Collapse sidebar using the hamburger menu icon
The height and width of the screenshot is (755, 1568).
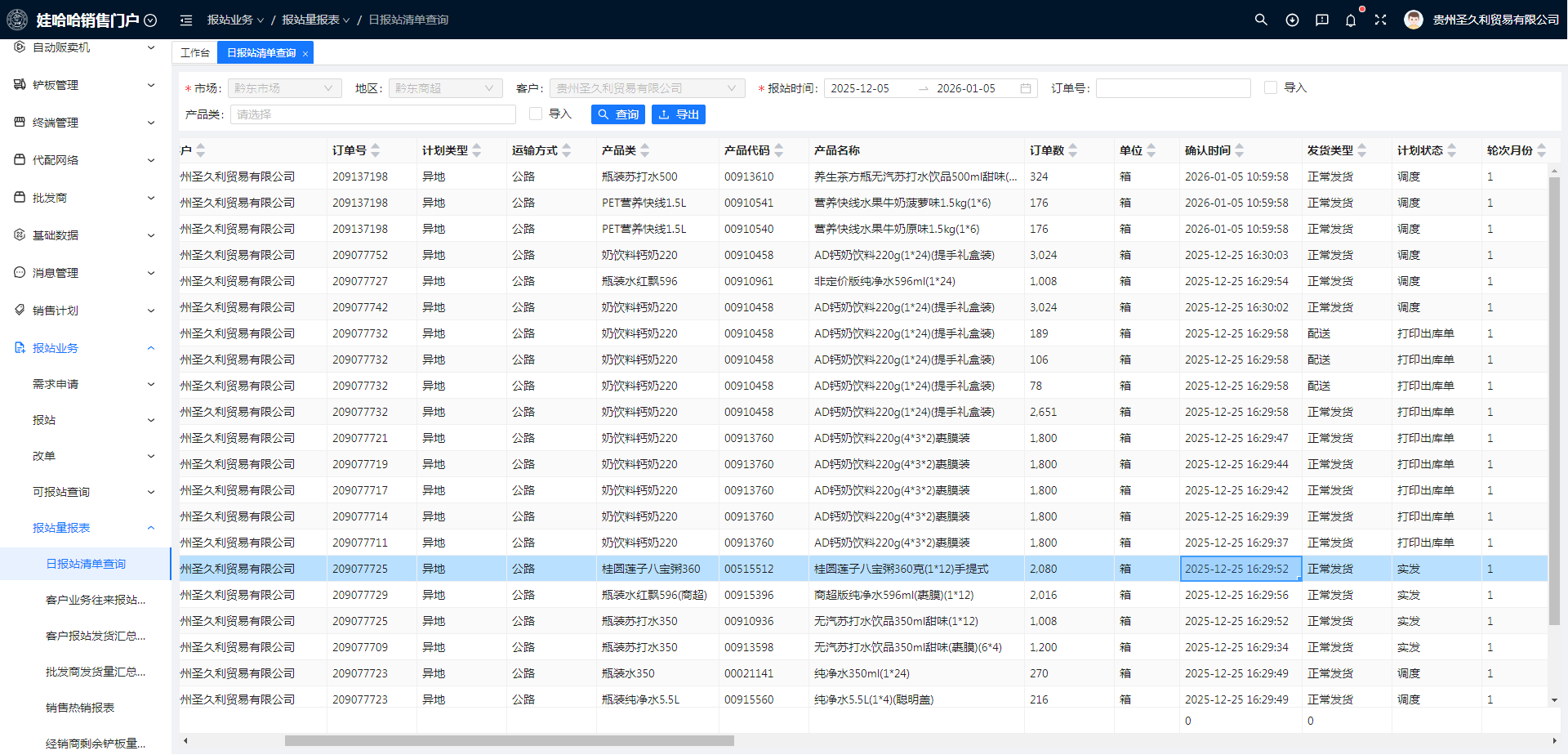click(186, 20)
